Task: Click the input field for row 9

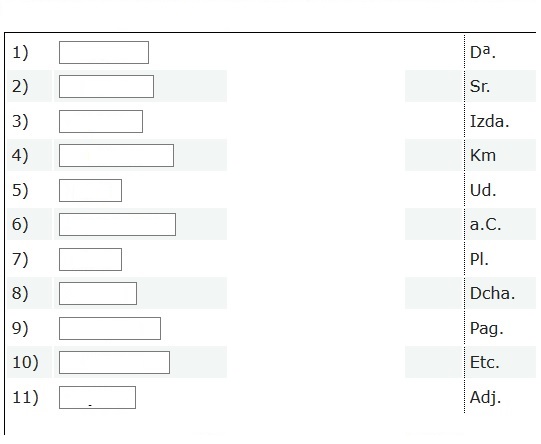Action: point(110,328)
